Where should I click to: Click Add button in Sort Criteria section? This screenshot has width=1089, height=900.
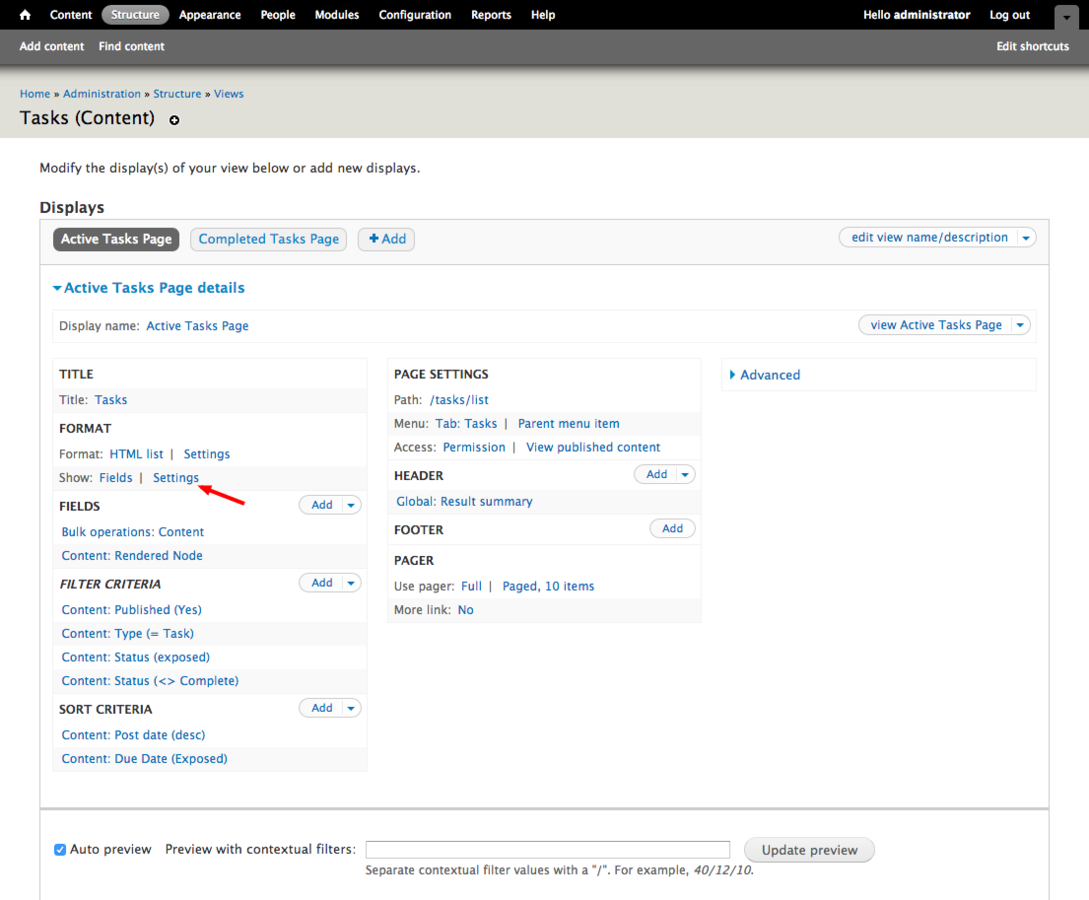pos(322,708)
